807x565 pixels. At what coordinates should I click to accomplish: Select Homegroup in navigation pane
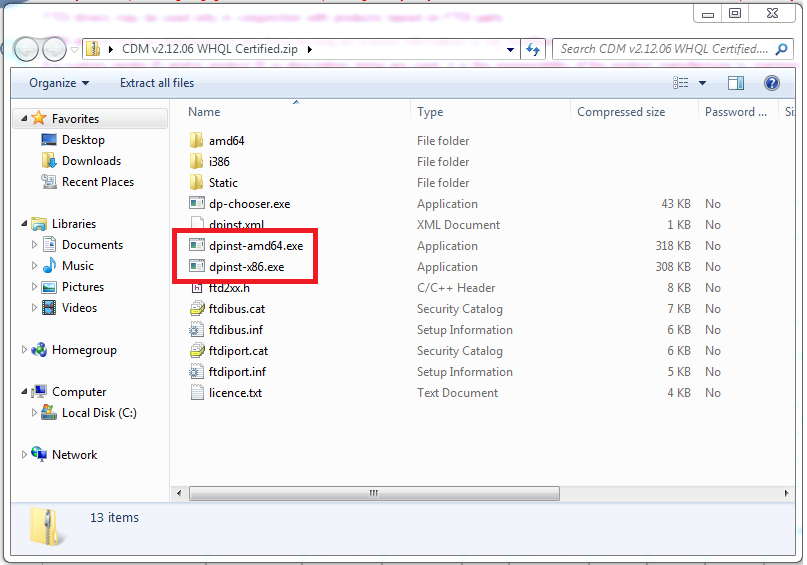coord(84,349)
